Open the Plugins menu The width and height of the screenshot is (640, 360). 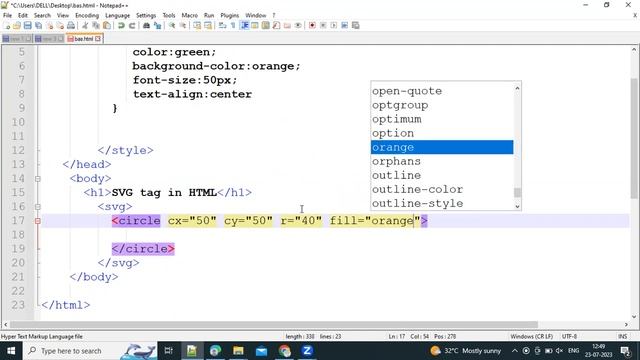point(230,16)
